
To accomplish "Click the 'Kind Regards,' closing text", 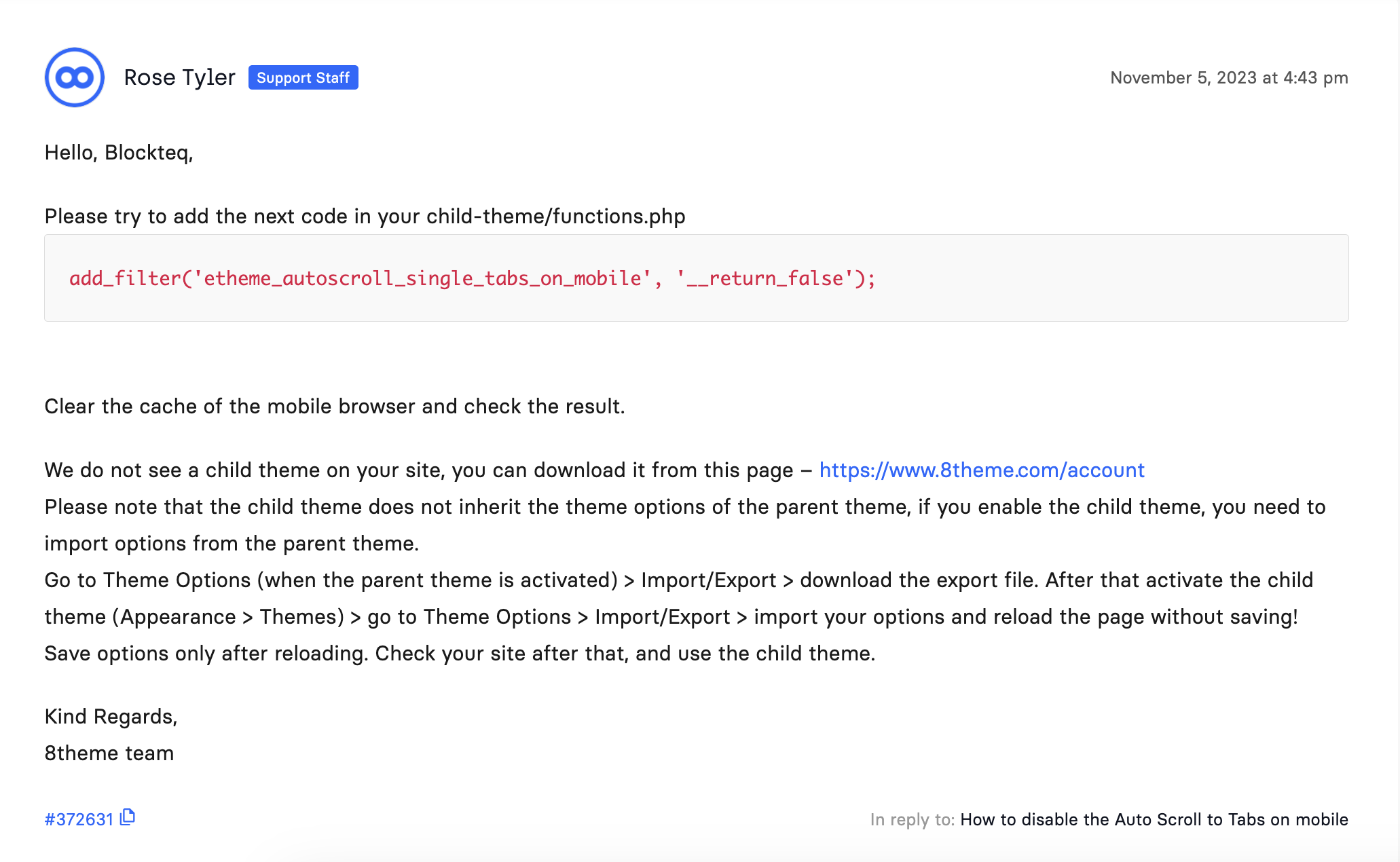I will (111, 717).
